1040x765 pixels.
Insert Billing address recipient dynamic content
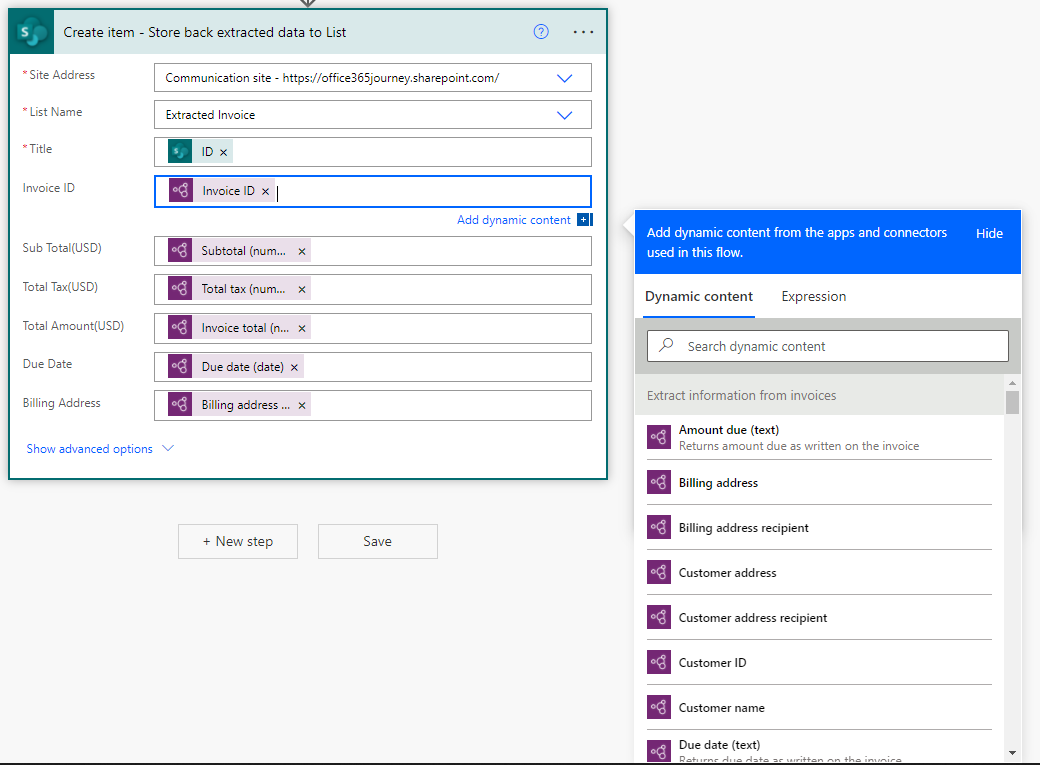click(819, 527)
